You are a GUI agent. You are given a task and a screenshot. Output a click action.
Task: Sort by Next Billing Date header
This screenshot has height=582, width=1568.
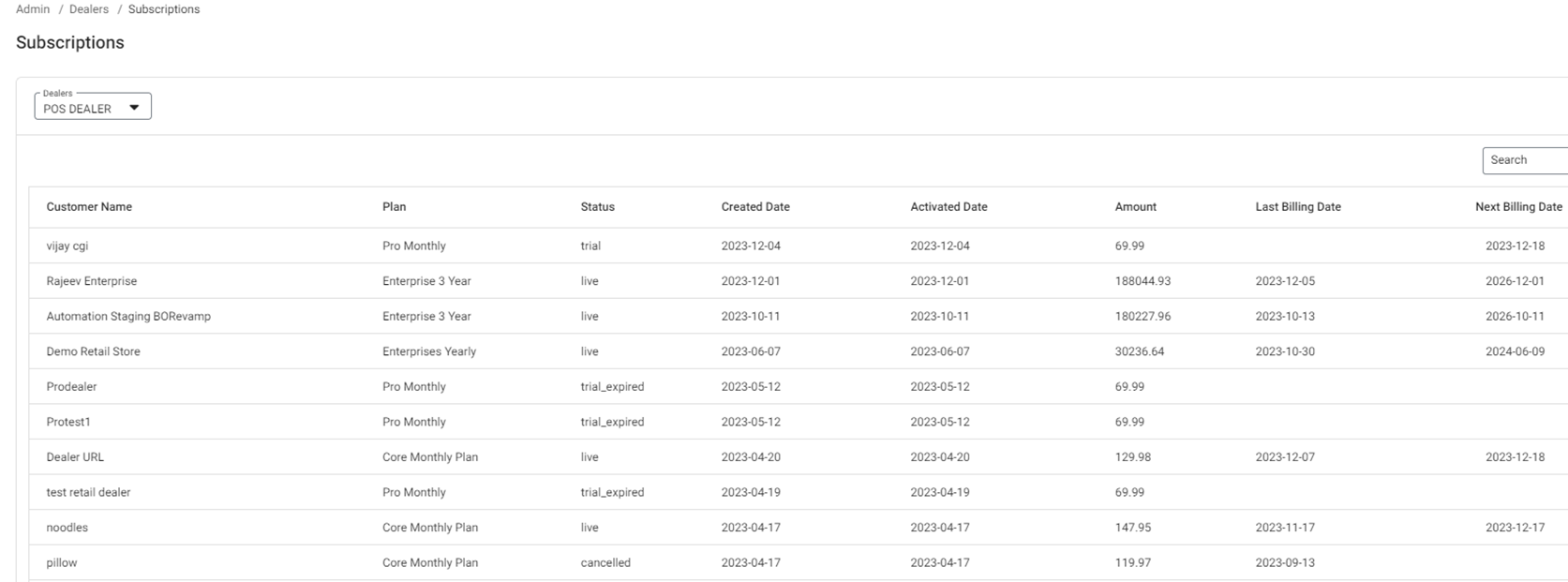click(x=1517, y=207)
